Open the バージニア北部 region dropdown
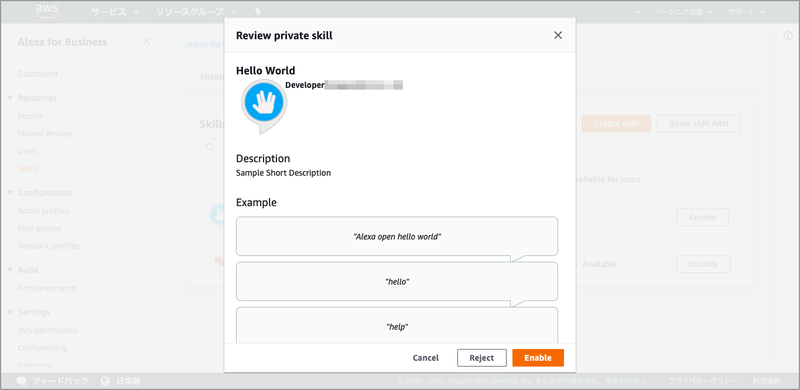Image resolution: width=800 pixels, height=390 pixels. point(683,12)
